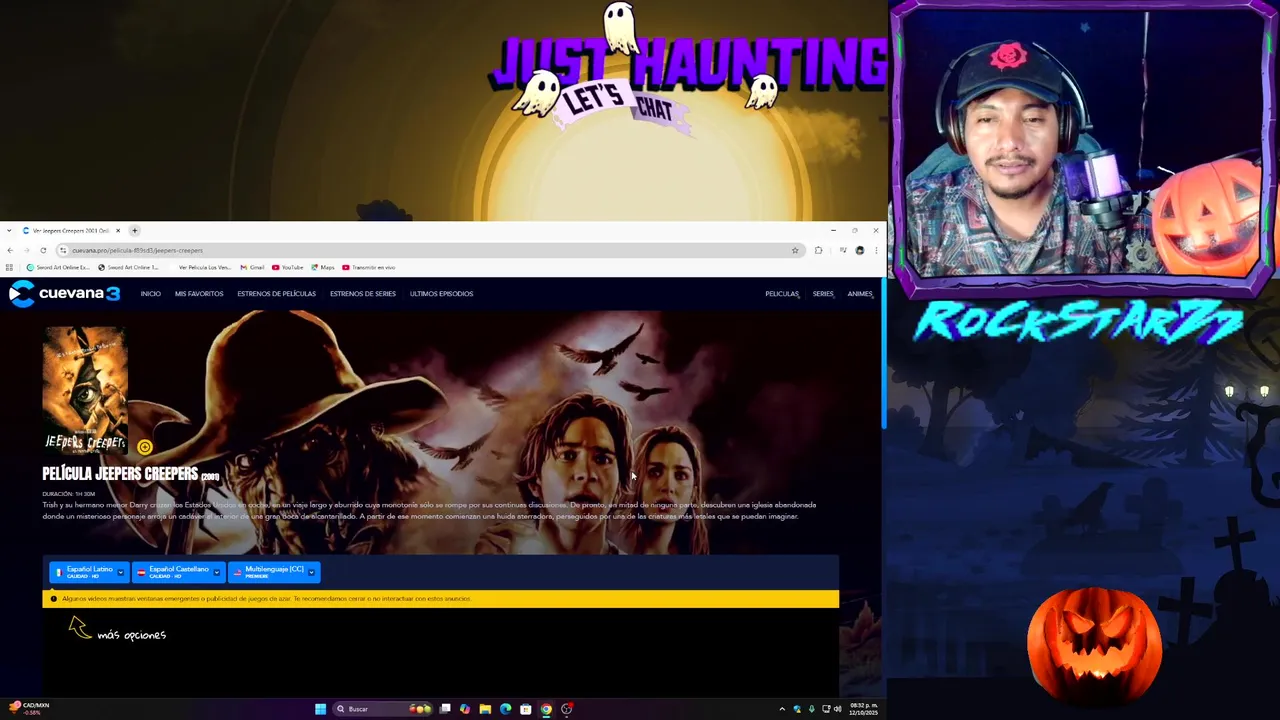Open the Copilot taskbar icon
1280x720 pixels.
[x=465, y=709]
